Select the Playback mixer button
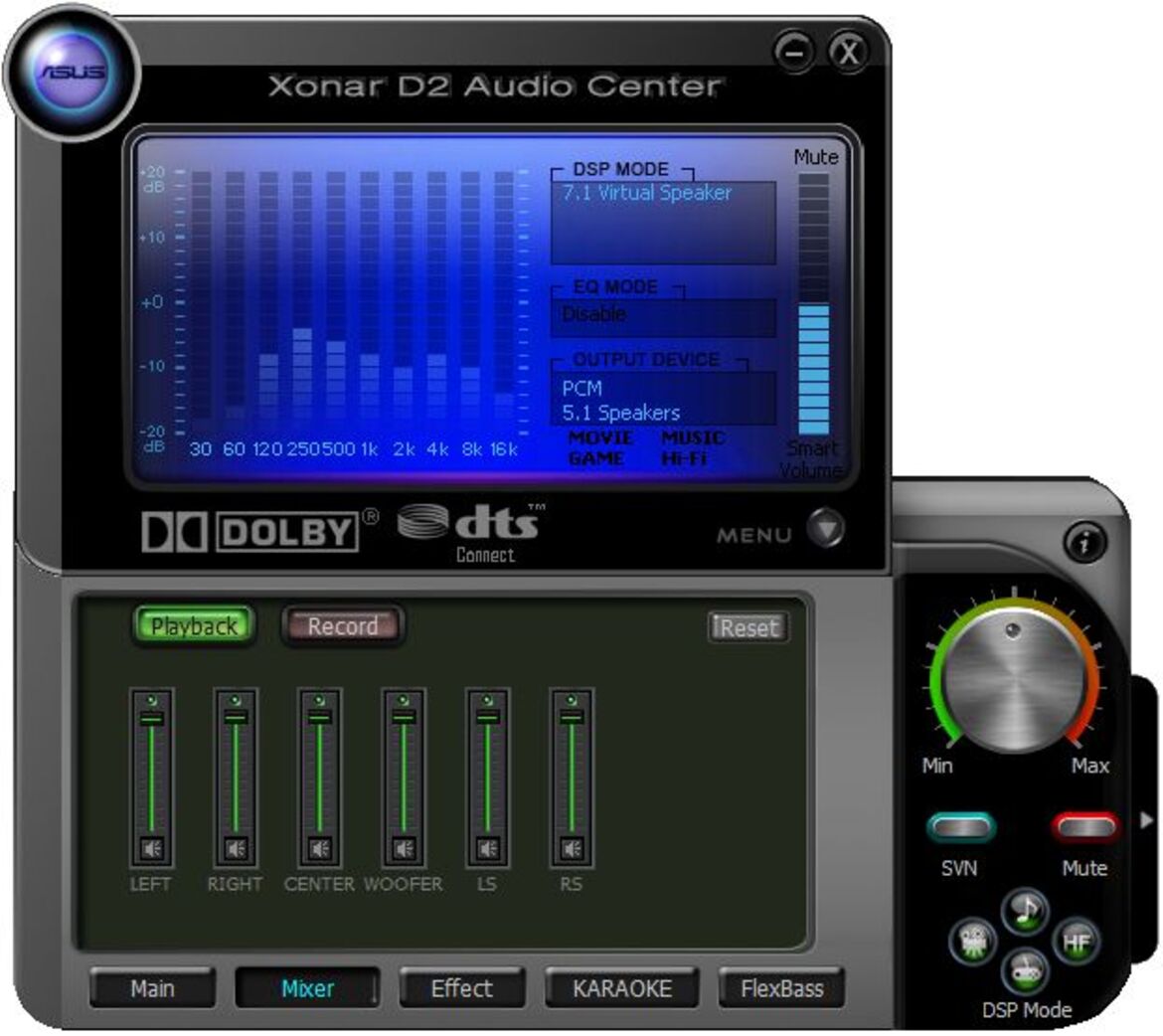The width and height of the screenshot is (1163, 1036). 194,626
